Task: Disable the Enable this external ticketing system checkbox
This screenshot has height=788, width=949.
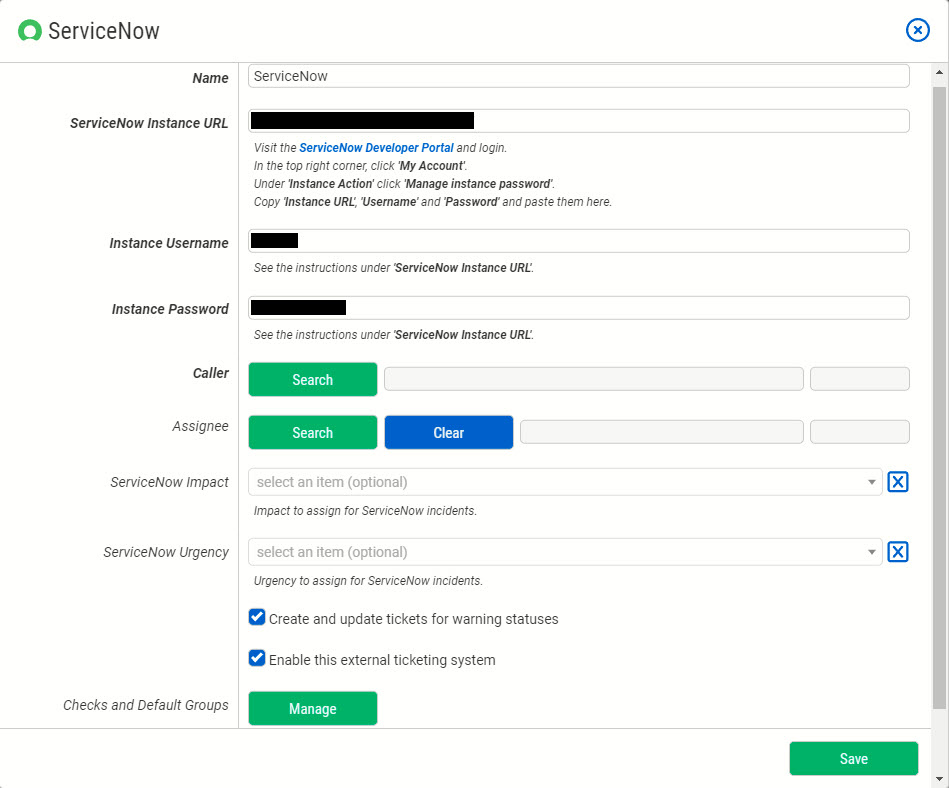Action: (257, 659)
